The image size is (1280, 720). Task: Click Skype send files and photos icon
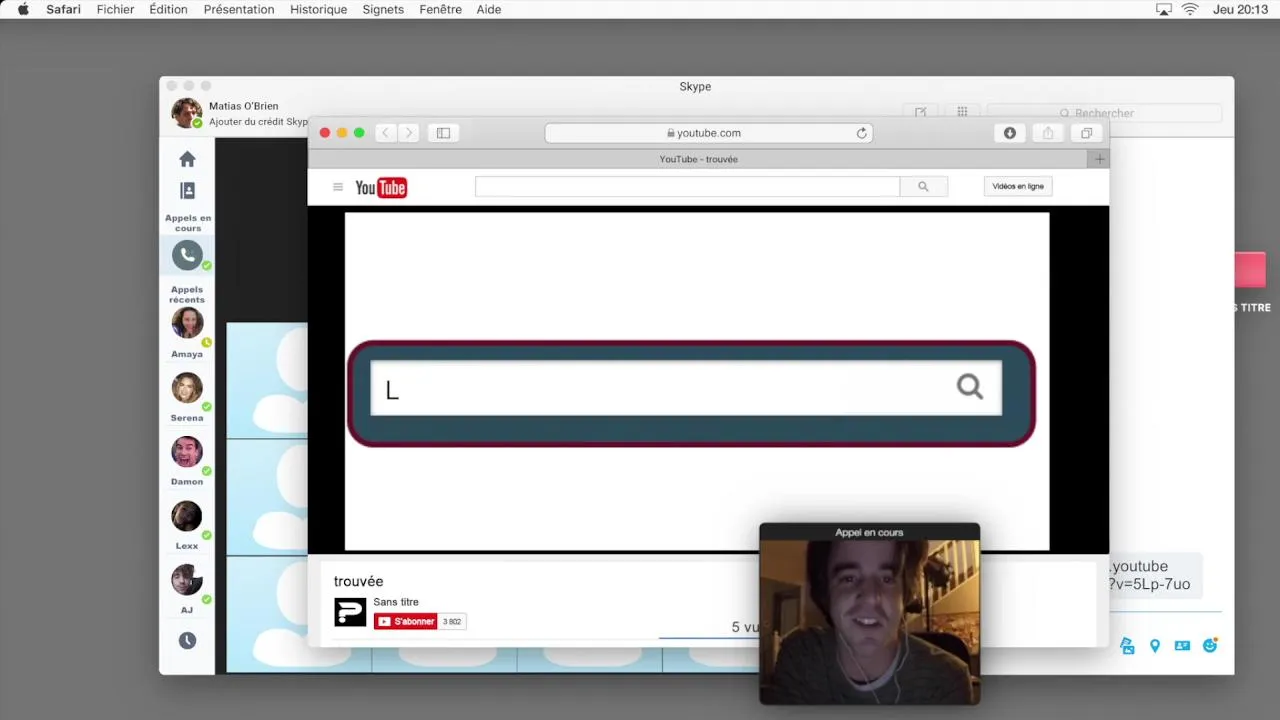point(1127,646)
